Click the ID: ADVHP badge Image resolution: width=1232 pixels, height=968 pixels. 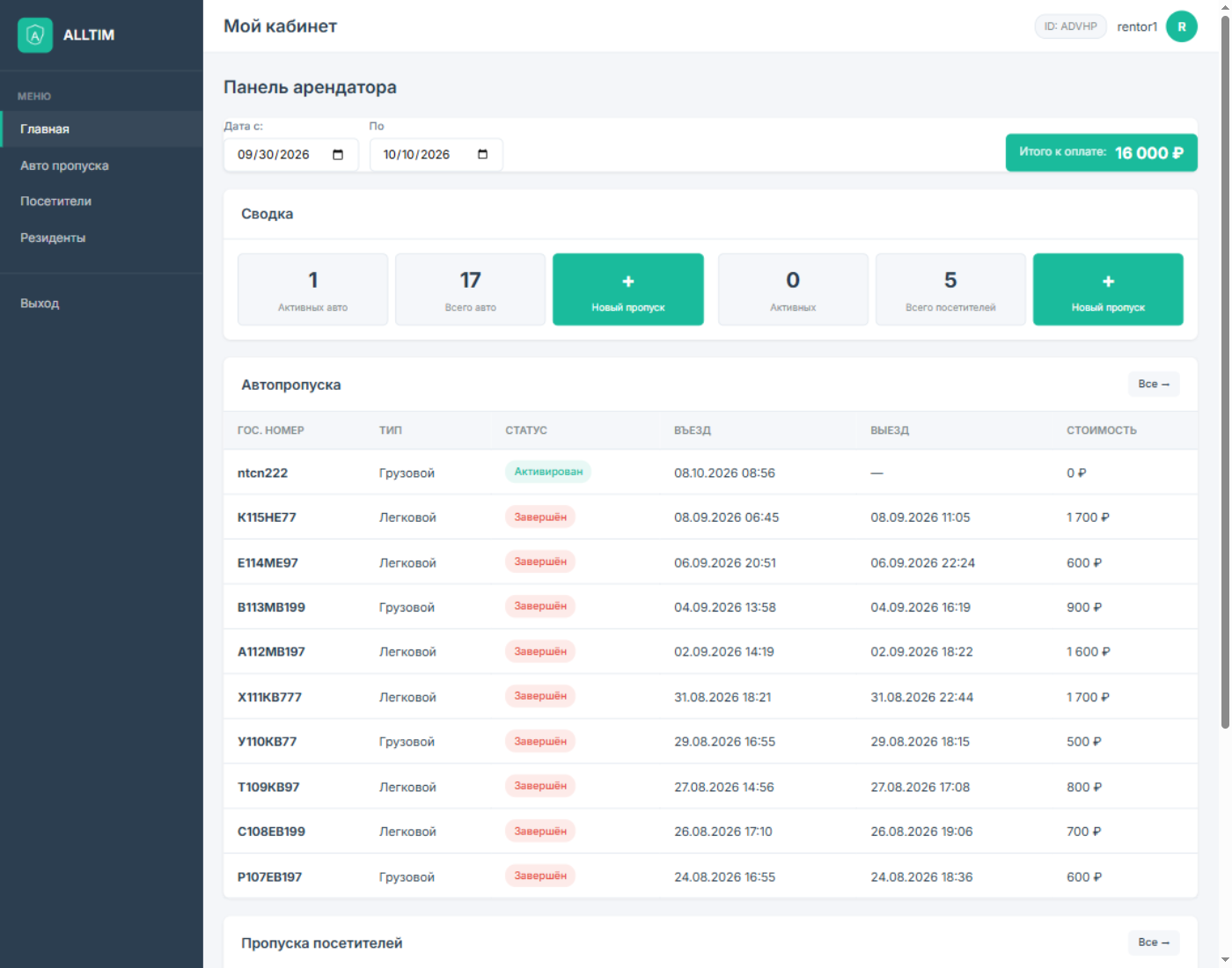[1071, 26]
